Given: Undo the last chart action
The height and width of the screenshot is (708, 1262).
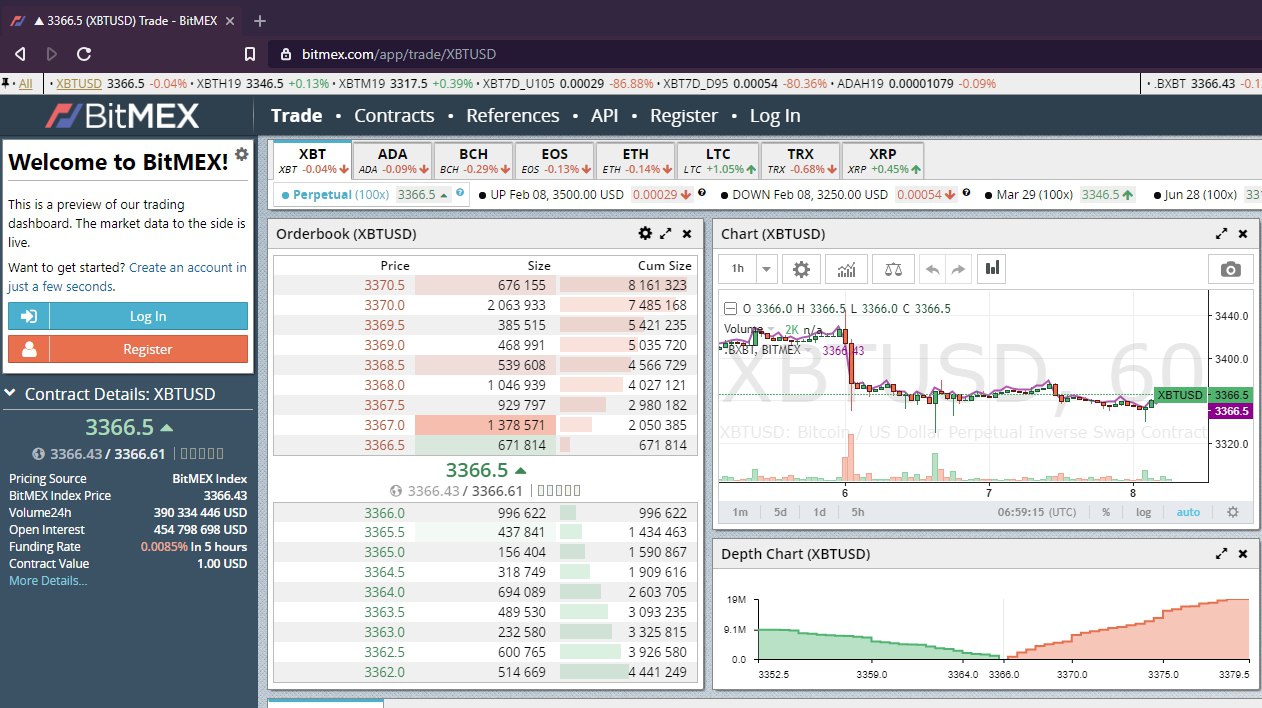Looking at the screenshot, I should click(932, 269).
